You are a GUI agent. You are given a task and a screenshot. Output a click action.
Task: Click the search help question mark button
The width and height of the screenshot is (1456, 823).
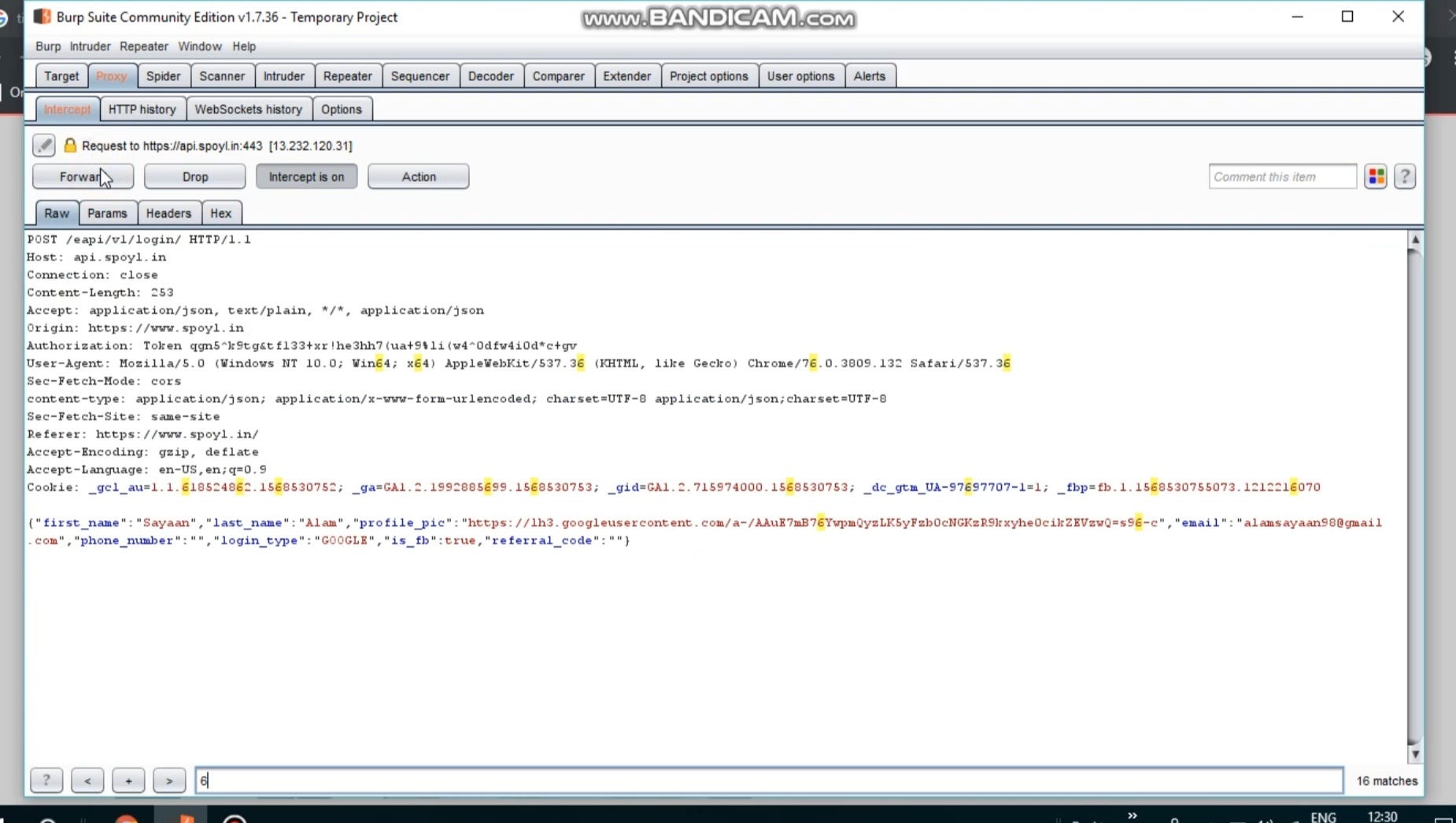46,780
